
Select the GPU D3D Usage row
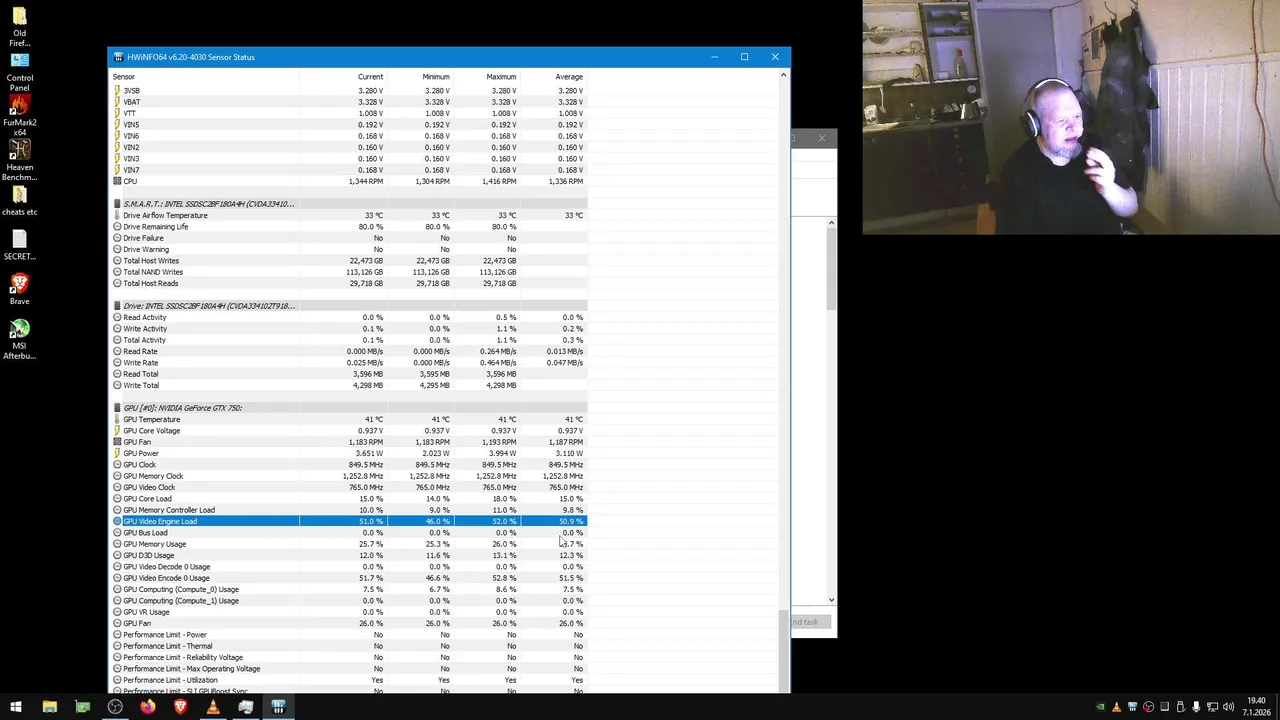click(x=349, y=555)
